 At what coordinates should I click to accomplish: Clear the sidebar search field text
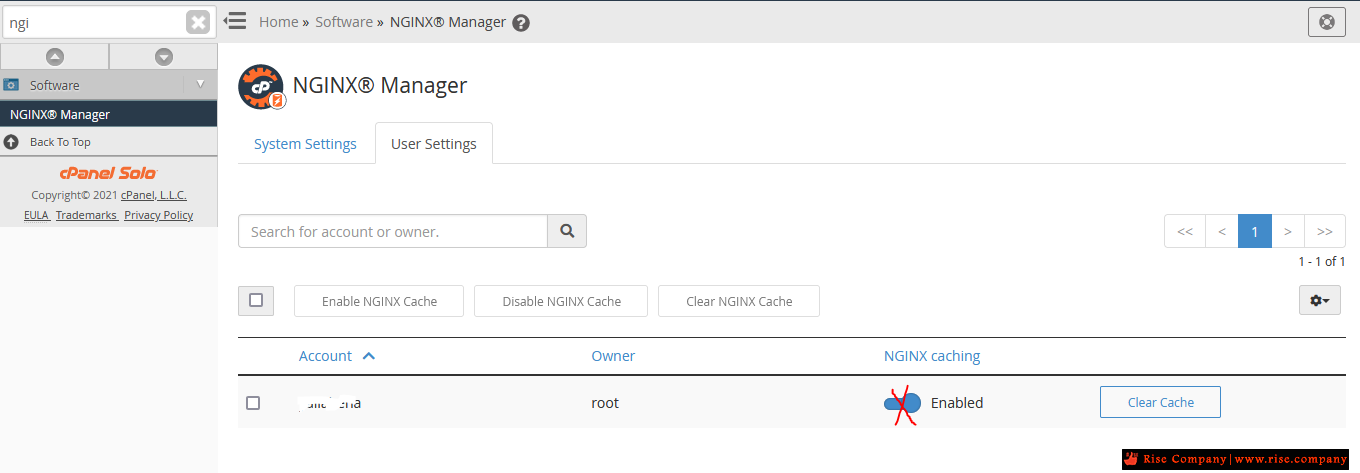(198, 22)
